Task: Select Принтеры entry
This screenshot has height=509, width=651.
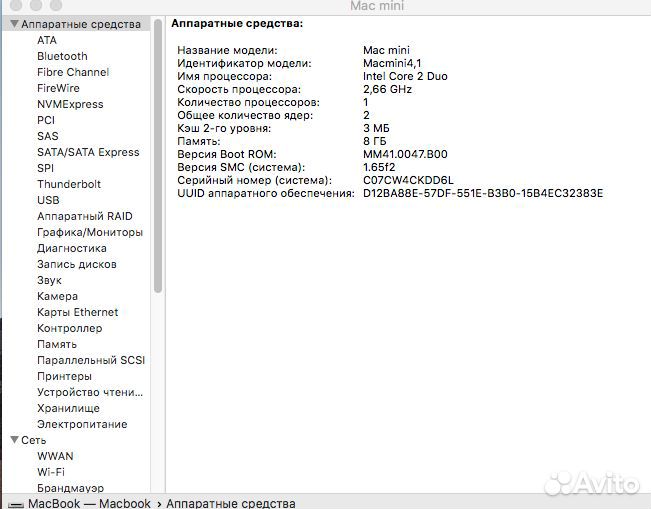Action: tap(64, 377)
